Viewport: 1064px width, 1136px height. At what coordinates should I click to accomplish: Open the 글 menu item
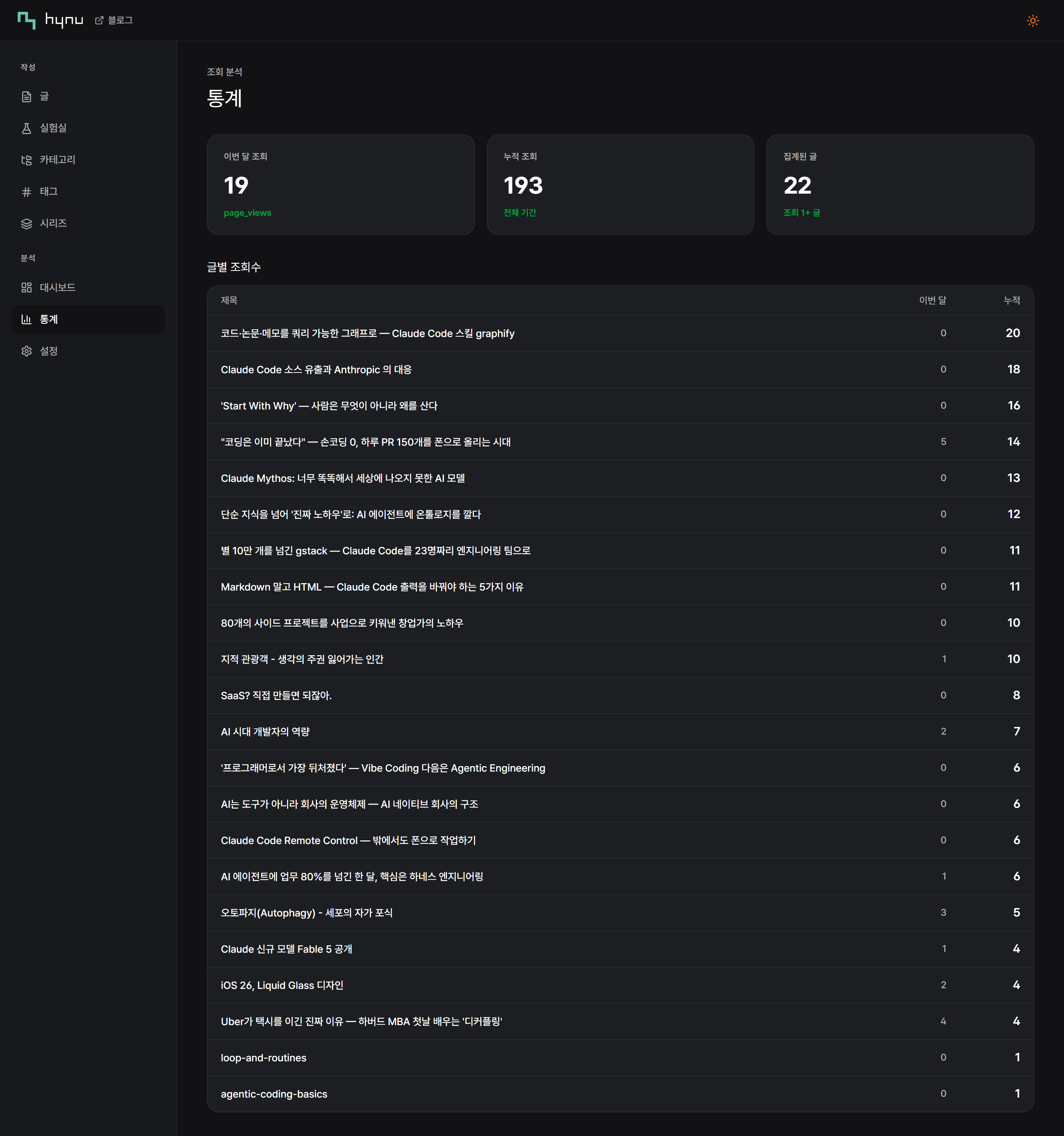pos(88,96)
